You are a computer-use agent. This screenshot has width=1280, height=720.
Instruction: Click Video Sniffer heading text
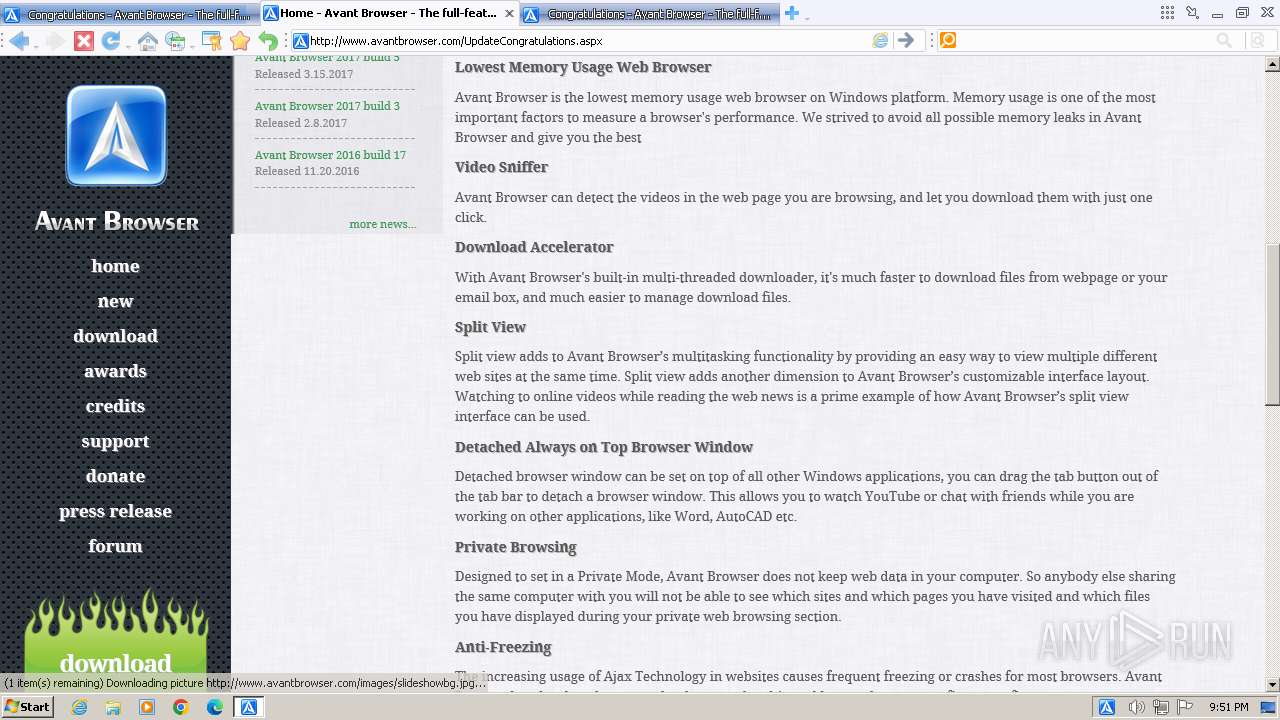point(501,167)
